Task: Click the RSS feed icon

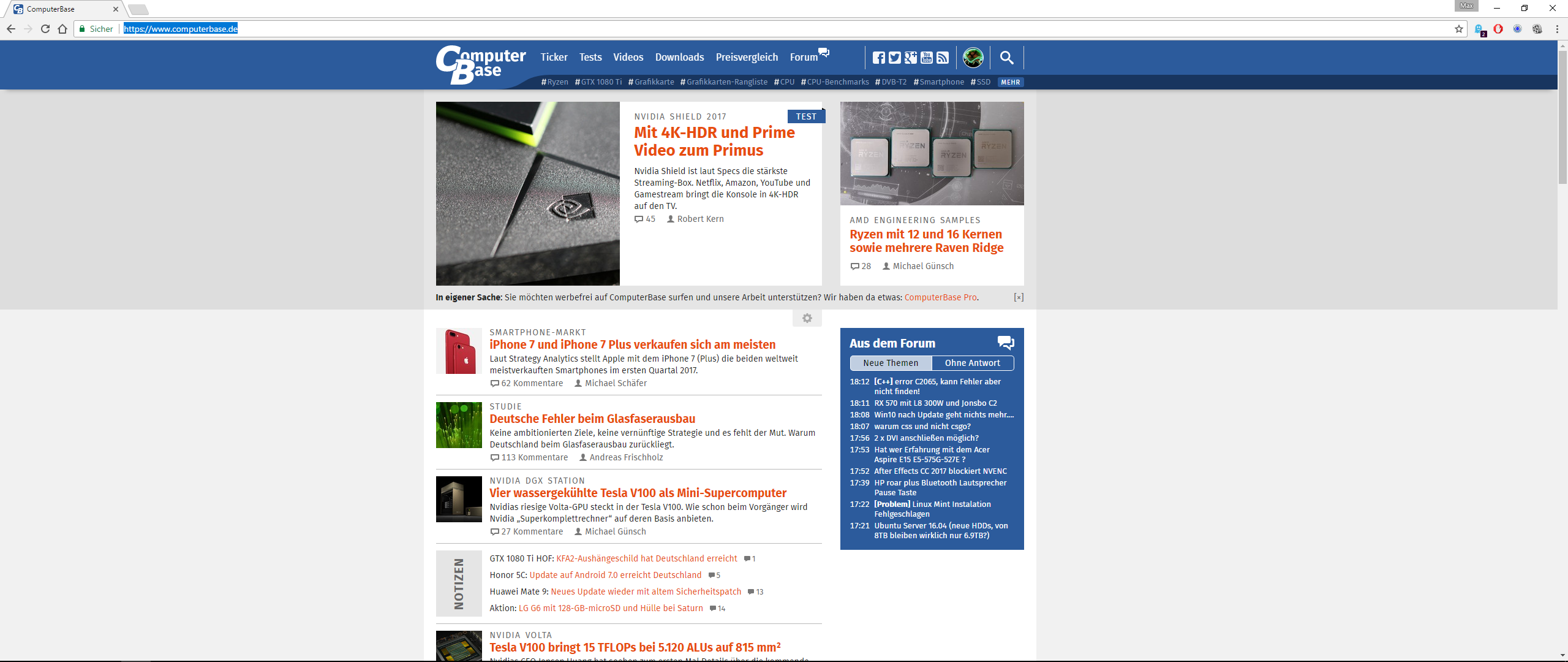Action: point(943,58)
